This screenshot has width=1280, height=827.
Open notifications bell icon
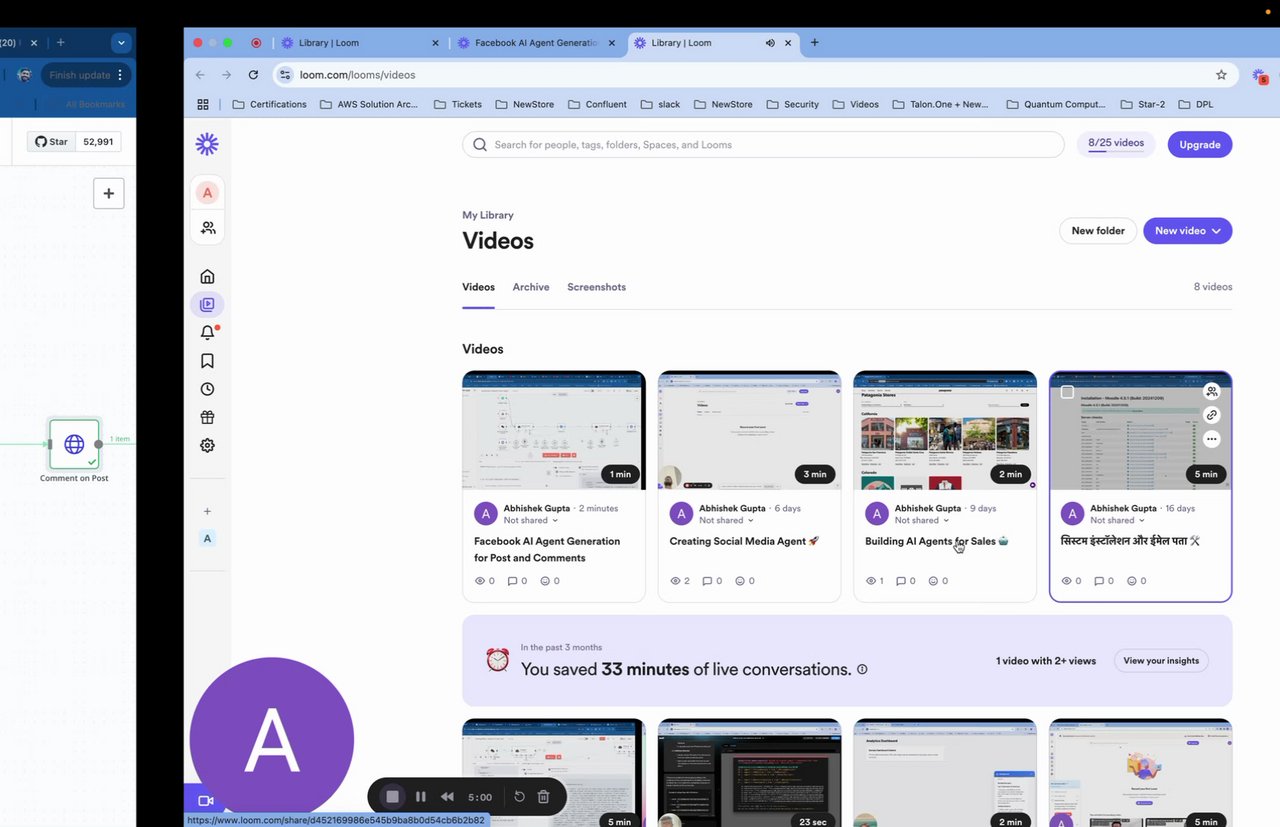(207, 333)
